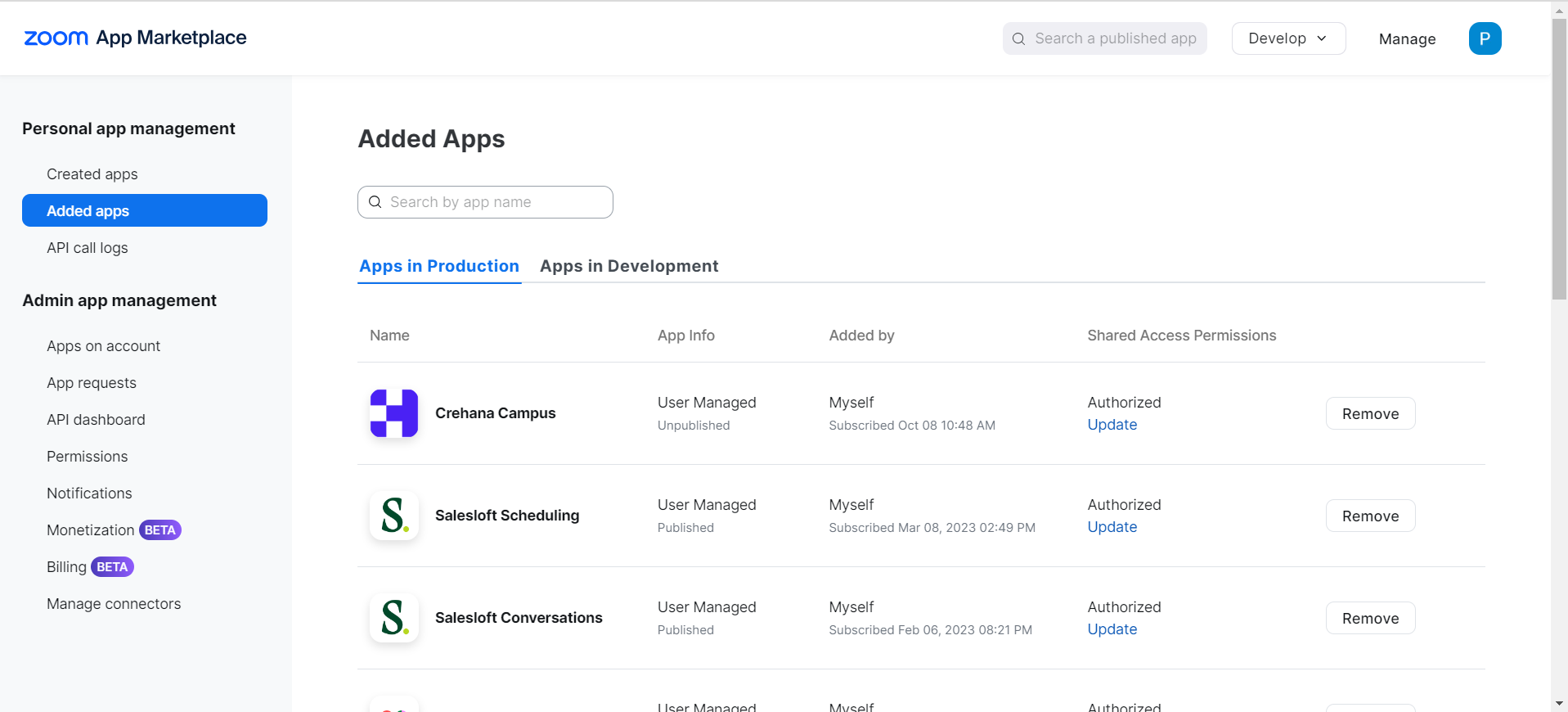Open Billing page
The image size is (1568, 712).
tap(66, 567)
